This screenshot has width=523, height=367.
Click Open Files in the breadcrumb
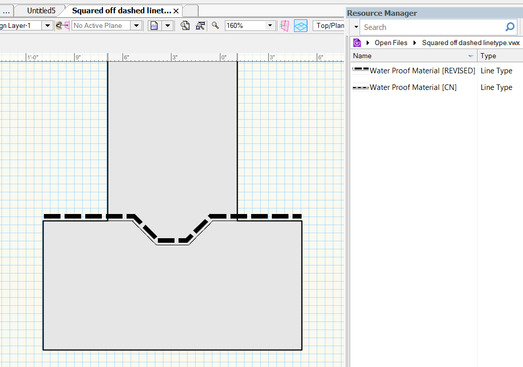(391, 43)
